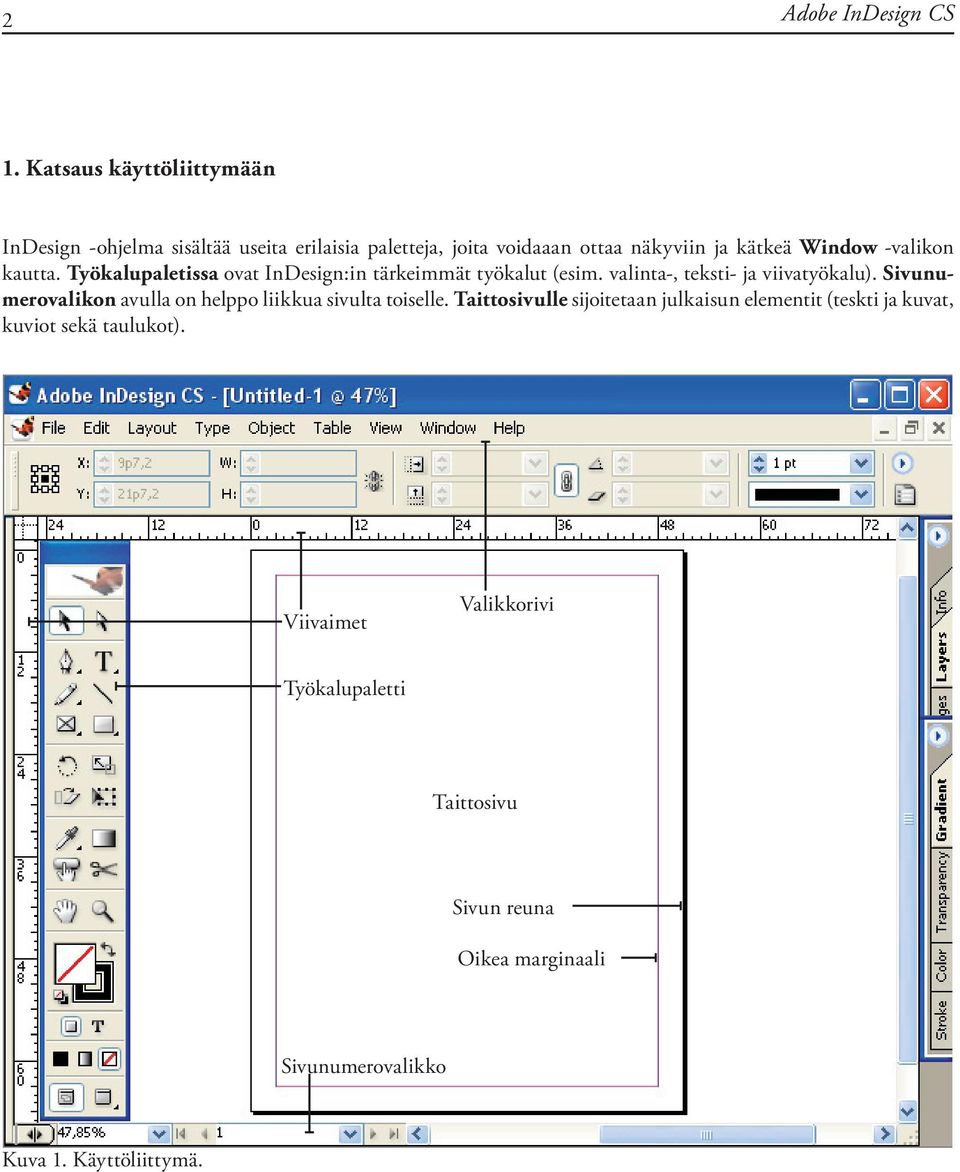Click the Adobe Online feather image
Viewport: 960px width, 1172px height.
point(85,579)
